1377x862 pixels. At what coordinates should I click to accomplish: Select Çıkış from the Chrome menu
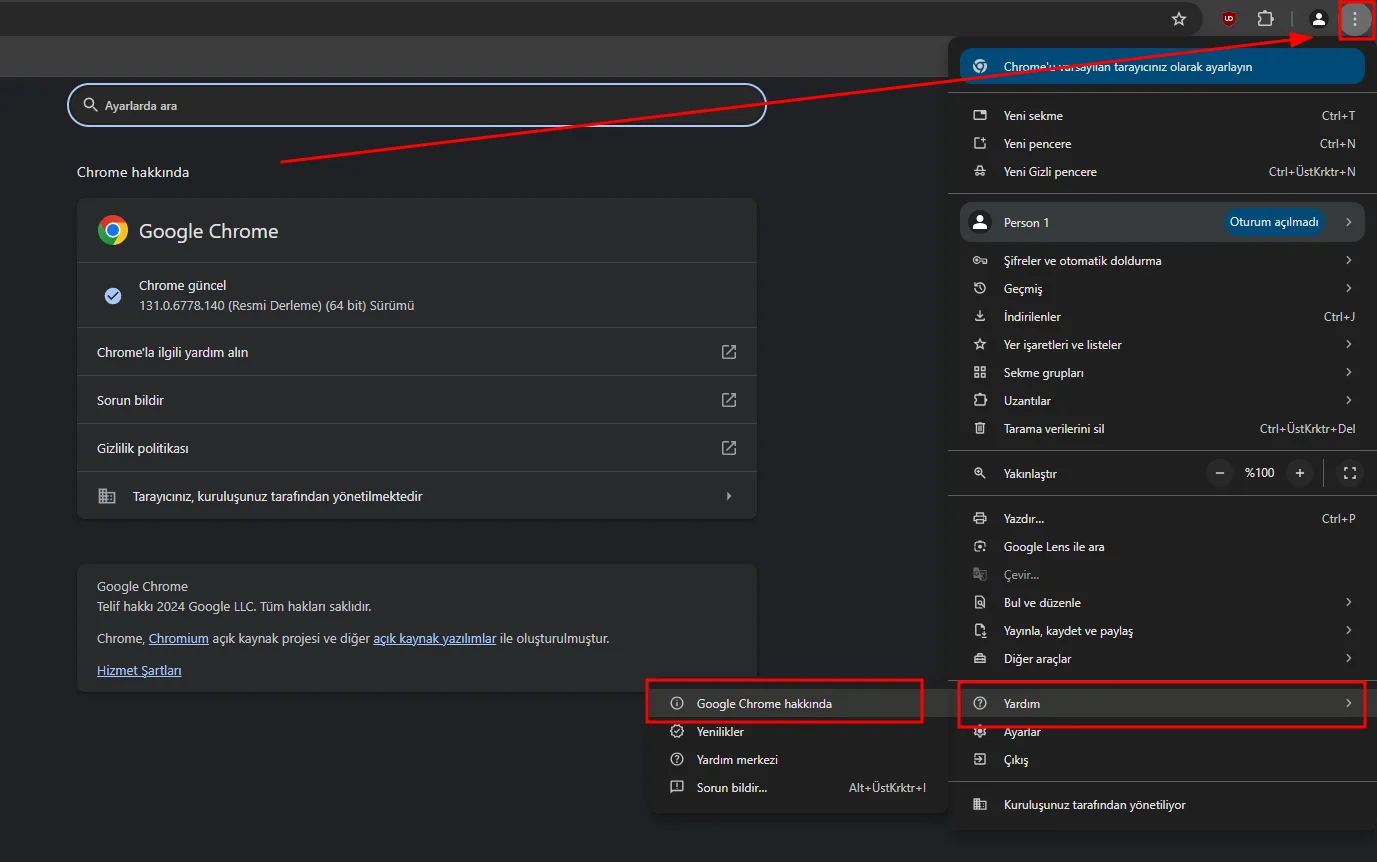[x=1163, y=760]
